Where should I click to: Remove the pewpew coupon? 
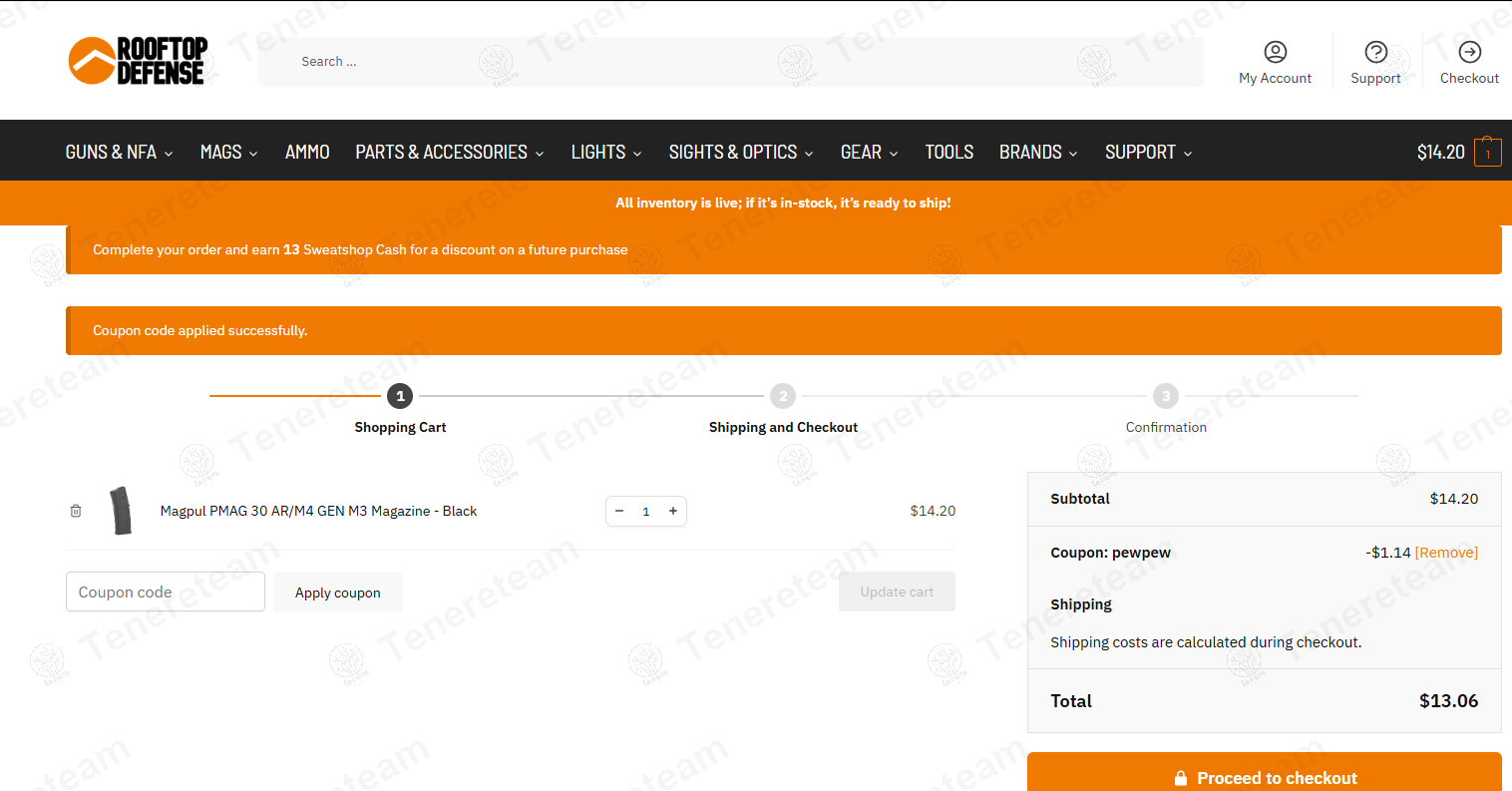(x=1446, y=553)
